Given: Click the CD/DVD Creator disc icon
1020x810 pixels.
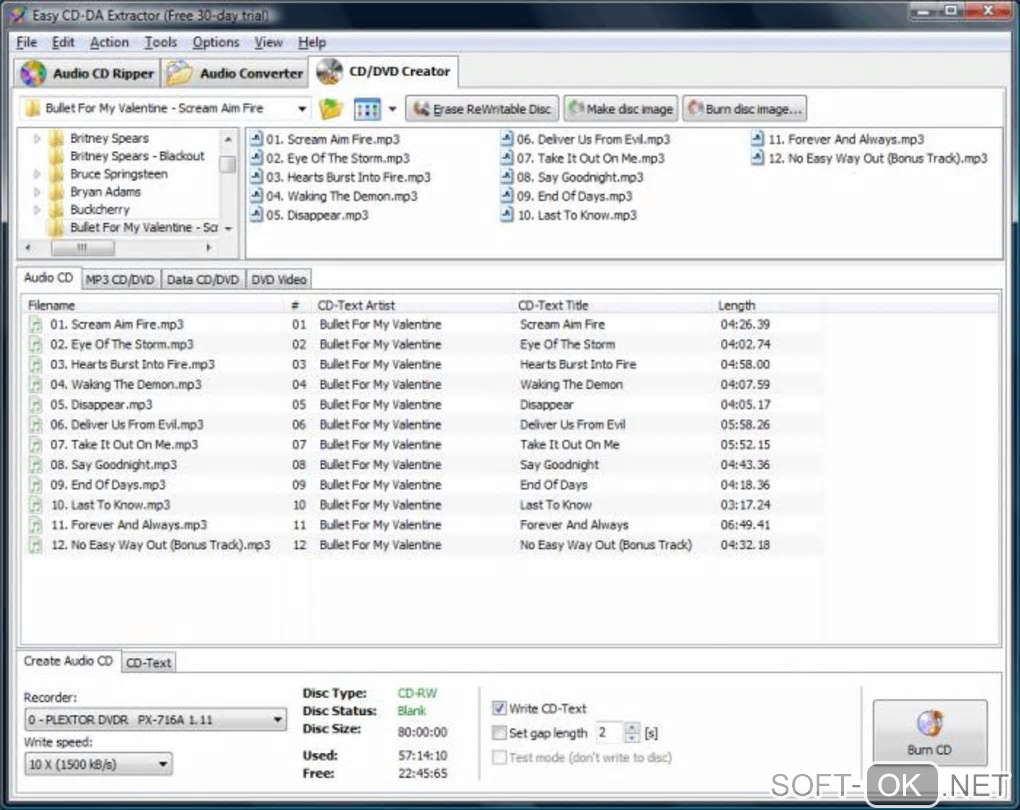Looking at the screenshot, I should tap(330, 72).
